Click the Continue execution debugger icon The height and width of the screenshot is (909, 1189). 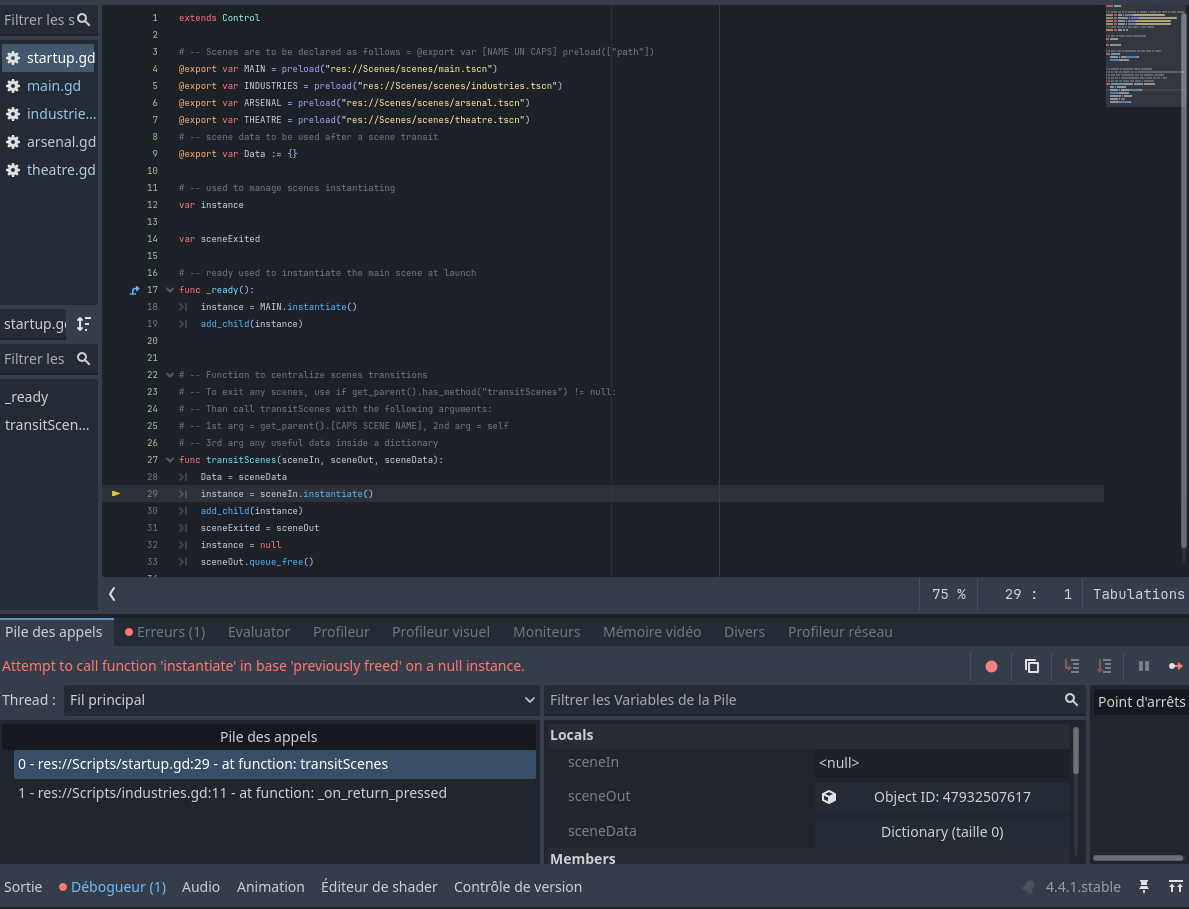point(1177,666)
